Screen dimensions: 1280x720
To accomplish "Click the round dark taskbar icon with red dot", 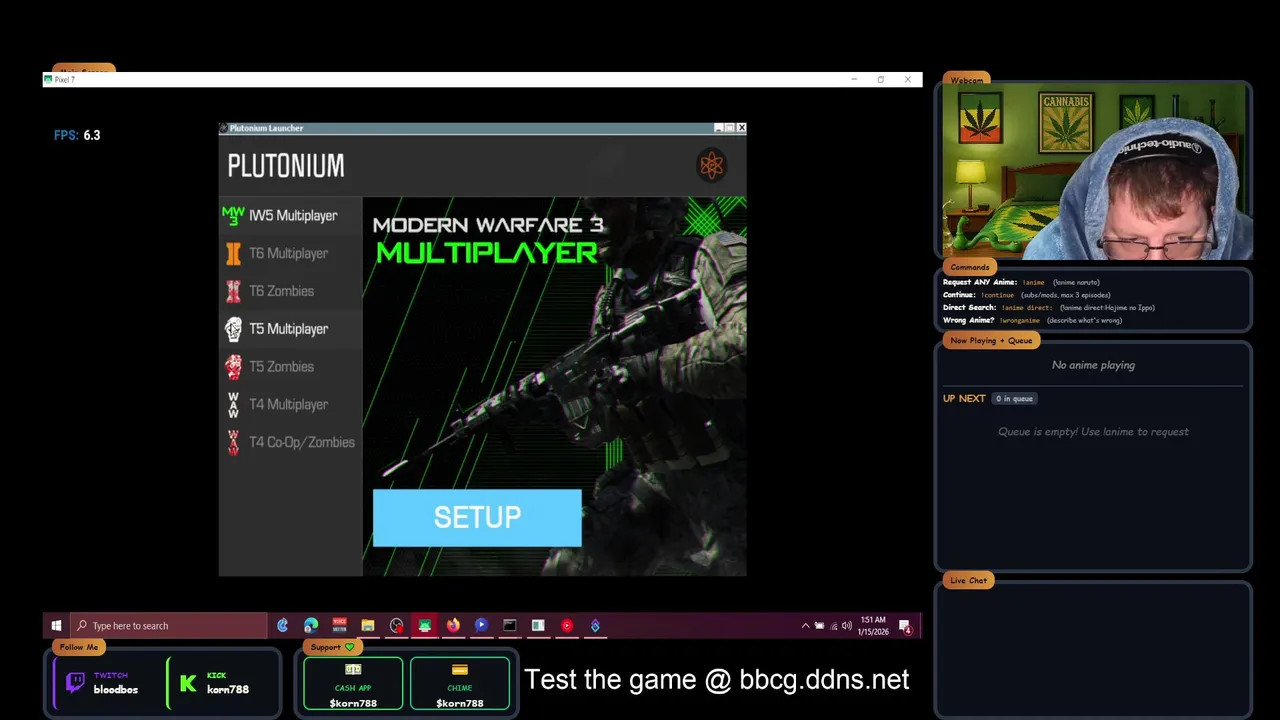I will [x=396, y=626].
